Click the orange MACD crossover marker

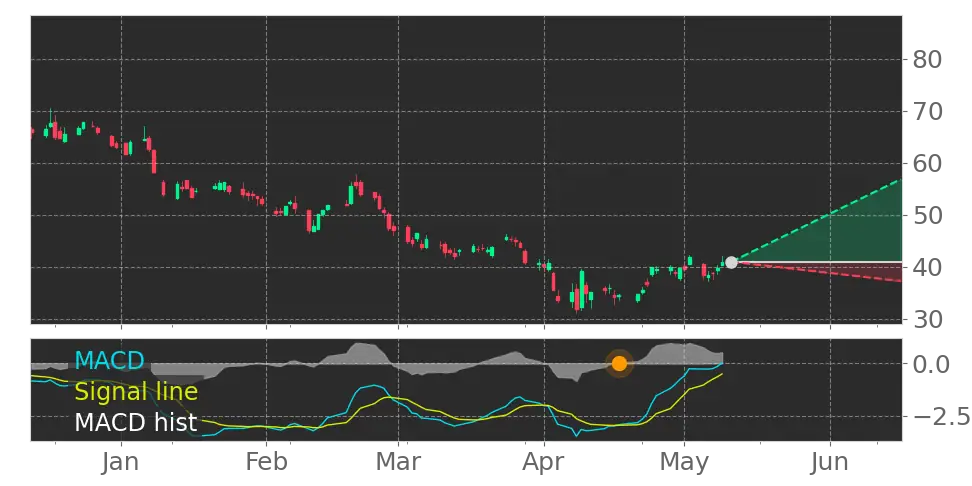click(x=619, y=363)
